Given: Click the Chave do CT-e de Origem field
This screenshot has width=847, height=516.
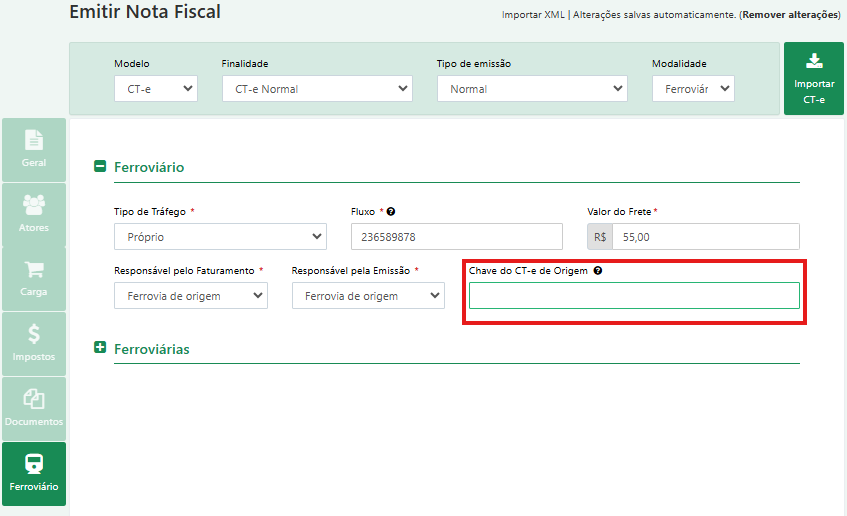Looking at the screenshot, I should (x=634, y=296).
